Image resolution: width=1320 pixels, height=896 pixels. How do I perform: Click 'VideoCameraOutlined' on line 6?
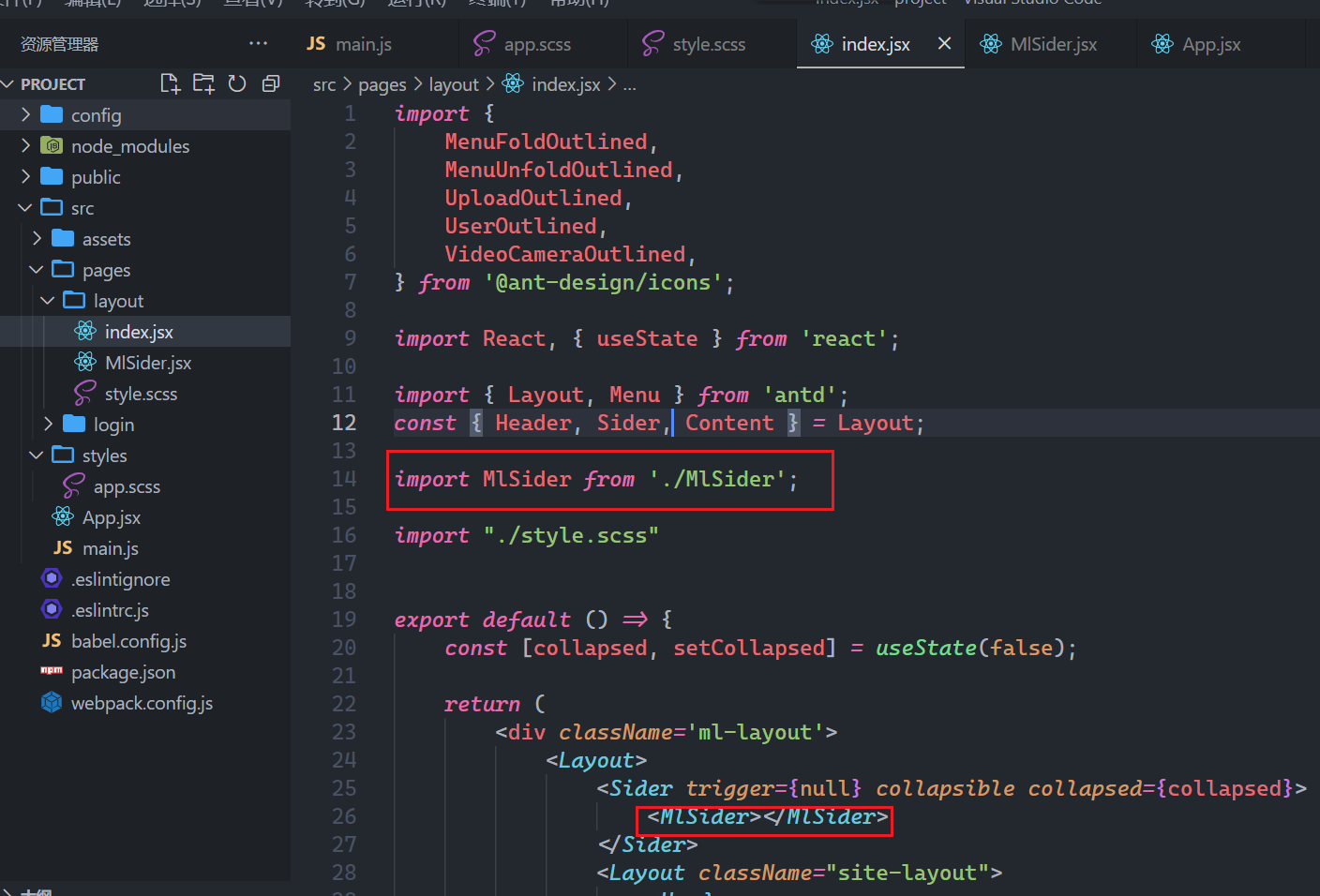pos(564,254)
